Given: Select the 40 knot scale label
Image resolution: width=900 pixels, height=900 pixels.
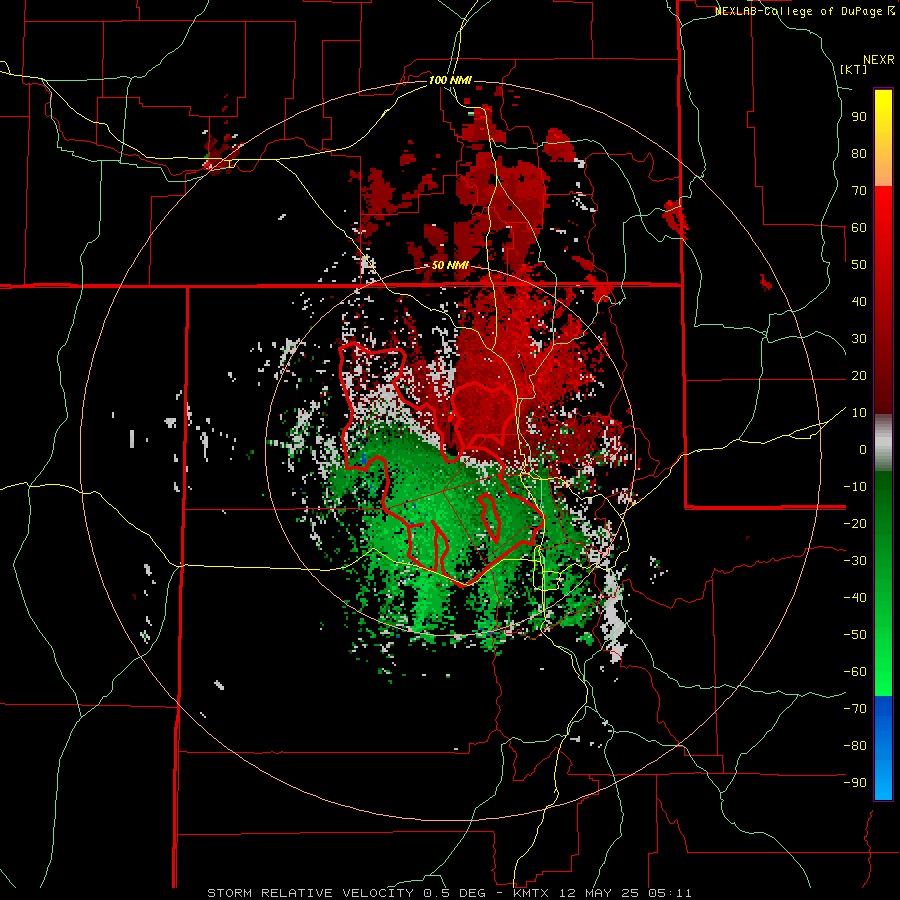Looking at the screenshot, I should (859, 301).
